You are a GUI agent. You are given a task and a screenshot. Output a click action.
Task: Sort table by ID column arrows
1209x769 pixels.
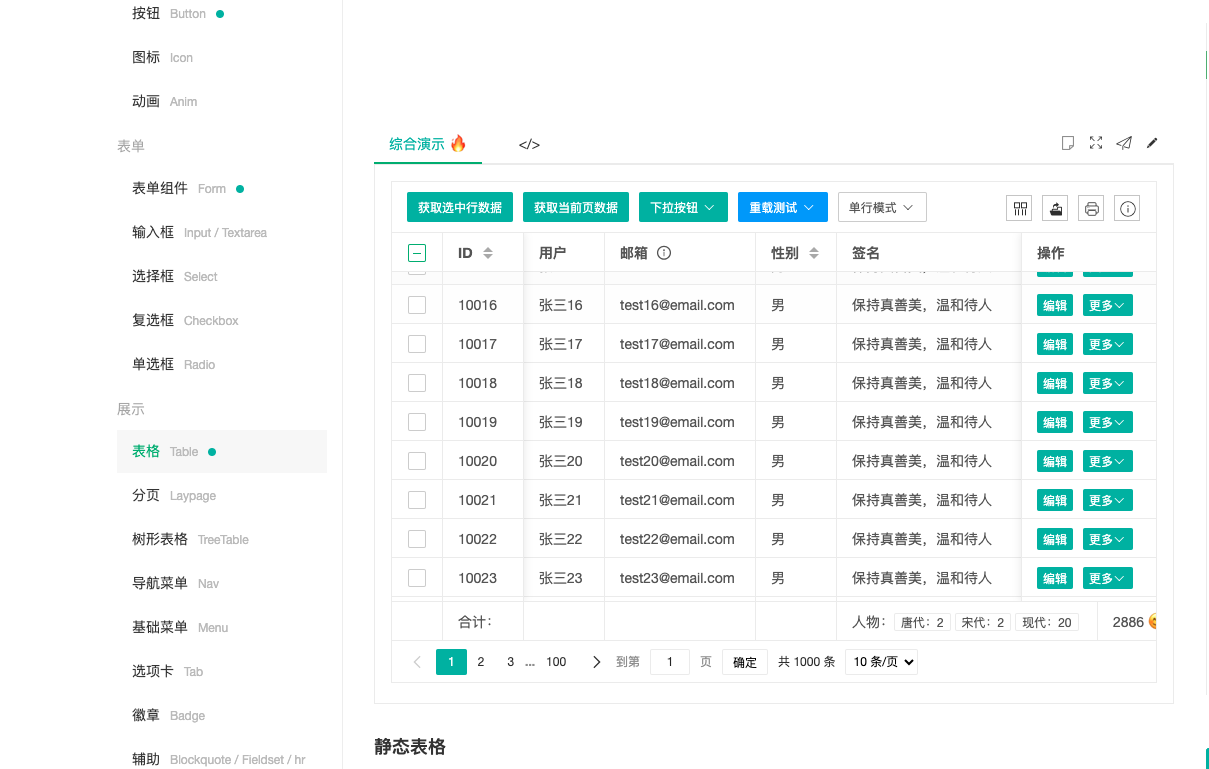[x=488, y=253]
